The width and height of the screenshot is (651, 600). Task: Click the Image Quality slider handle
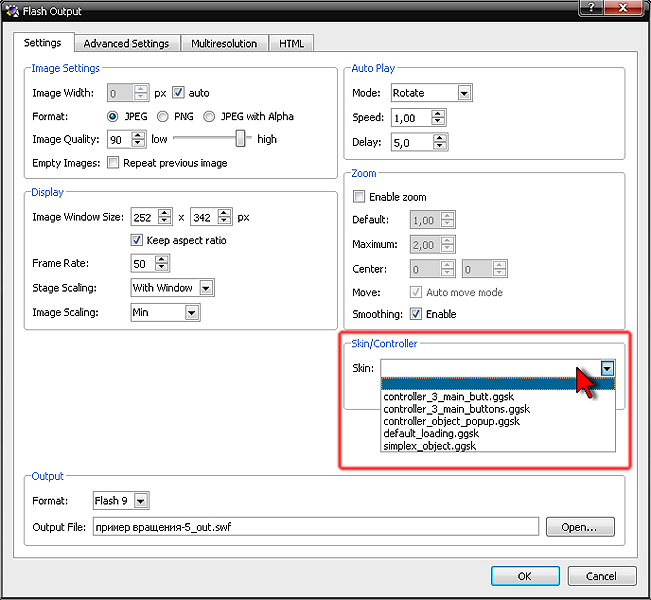click(240, 139)
